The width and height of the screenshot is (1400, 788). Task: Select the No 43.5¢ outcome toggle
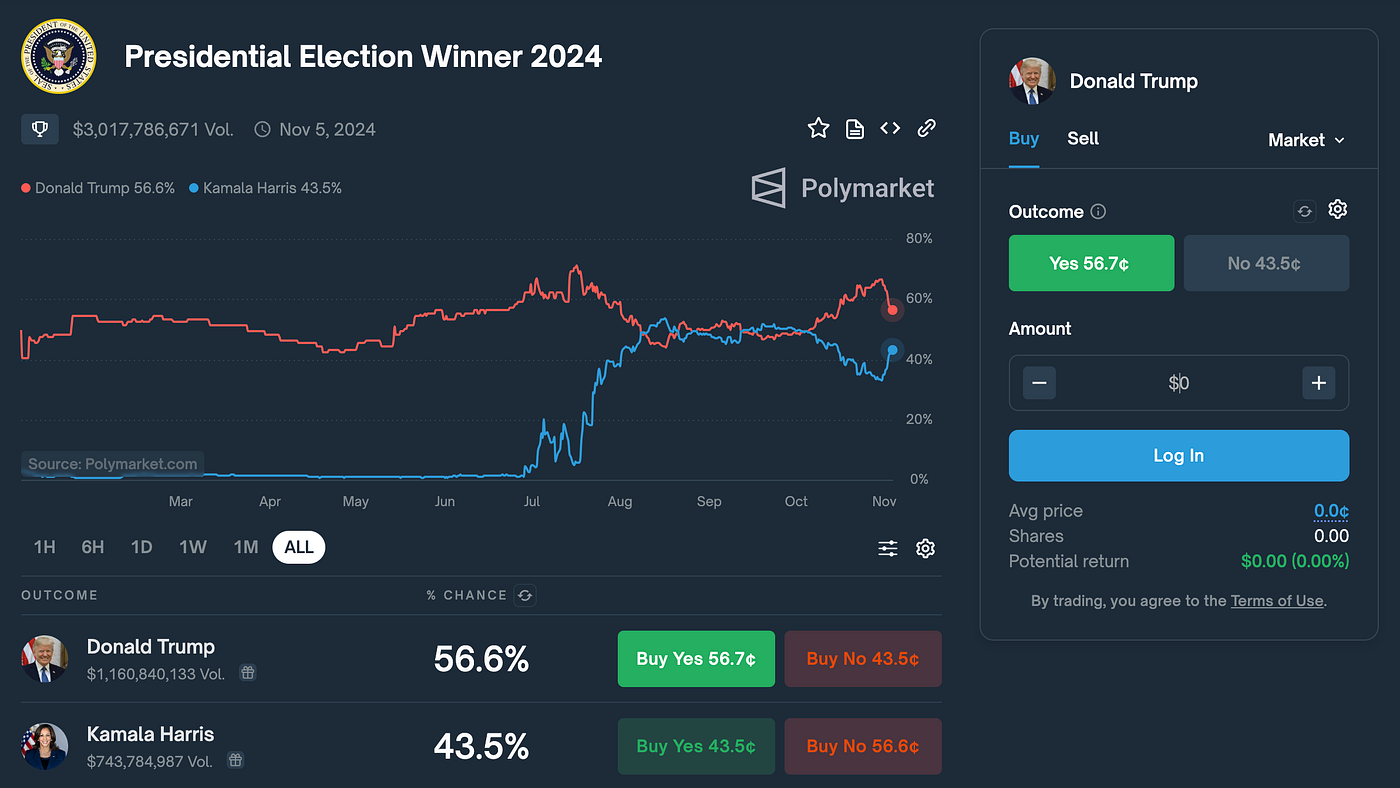[1266, 263]
